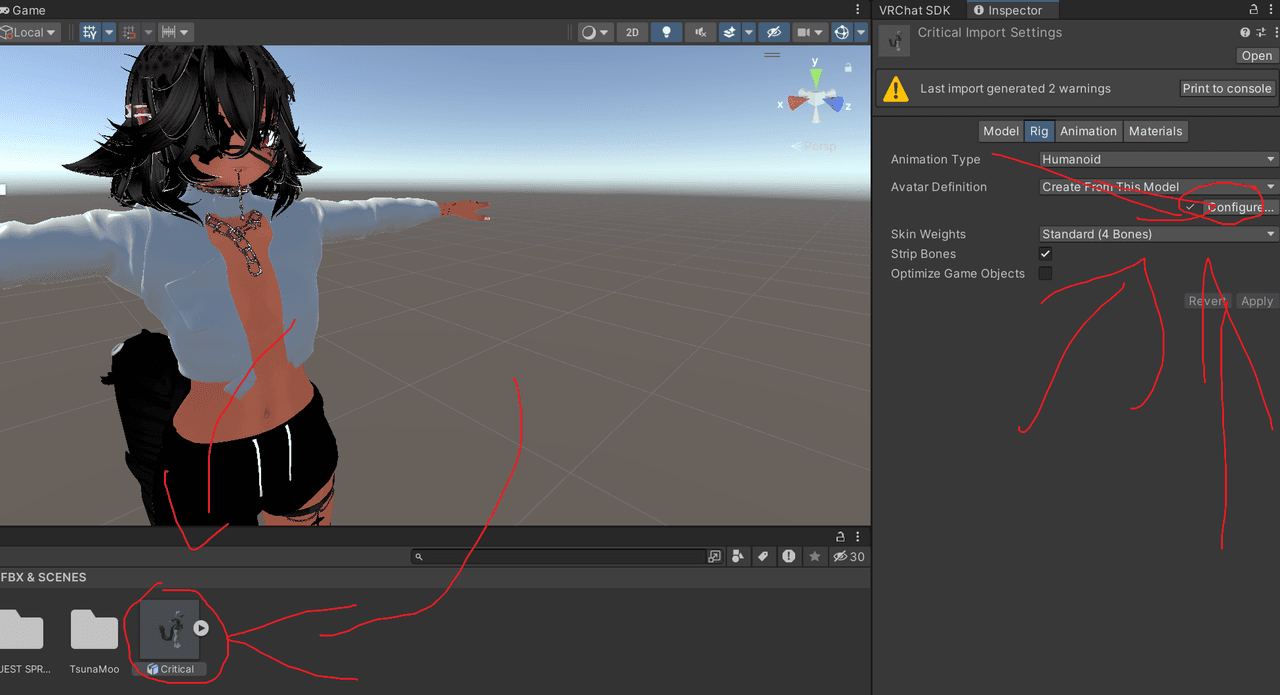Open grid visibility options dropdown arrow
Image resolution: width=1280 pixels, height=695 pixels.
[109, 32]
